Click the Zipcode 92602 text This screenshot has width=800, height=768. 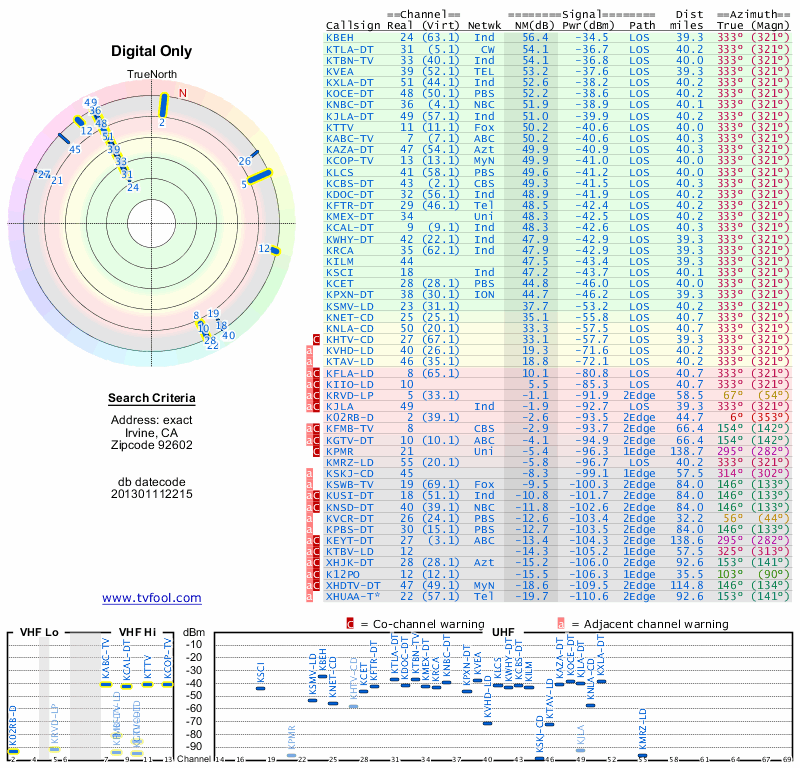(152, 445)
